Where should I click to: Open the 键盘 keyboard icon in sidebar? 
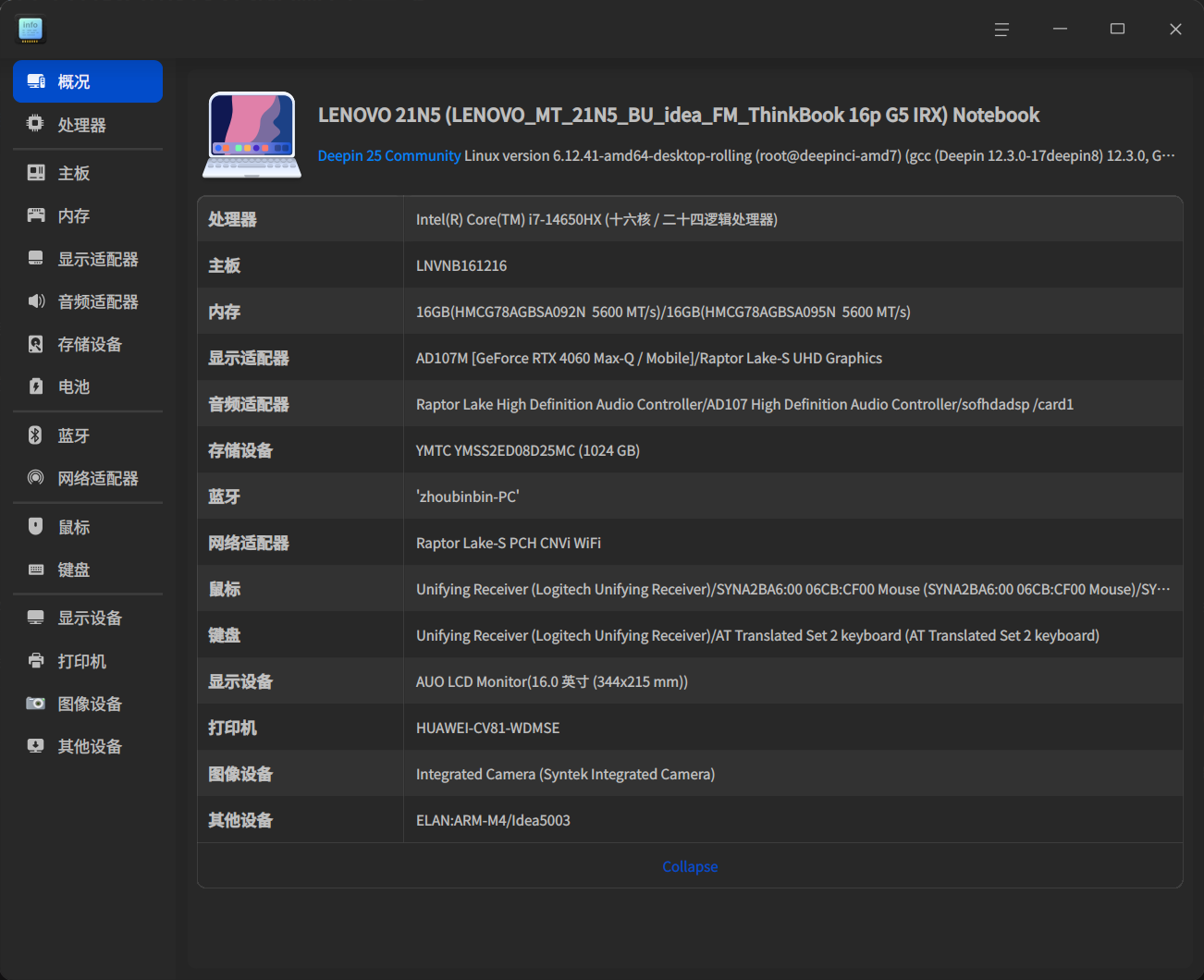tap(36, 570)
